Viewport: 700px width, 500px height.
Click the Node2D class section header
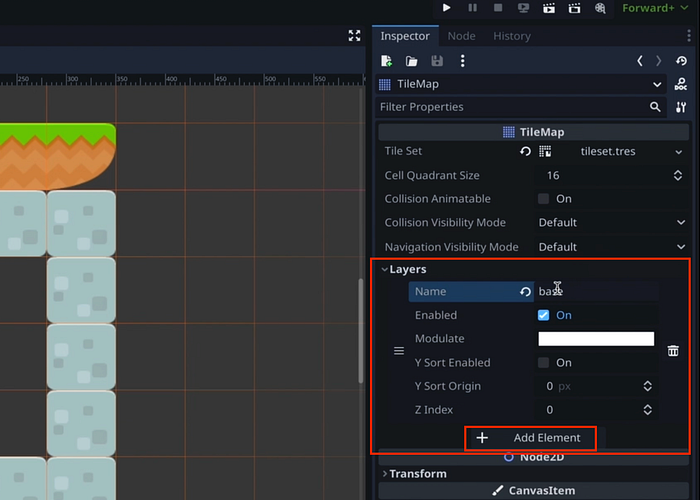533,457
